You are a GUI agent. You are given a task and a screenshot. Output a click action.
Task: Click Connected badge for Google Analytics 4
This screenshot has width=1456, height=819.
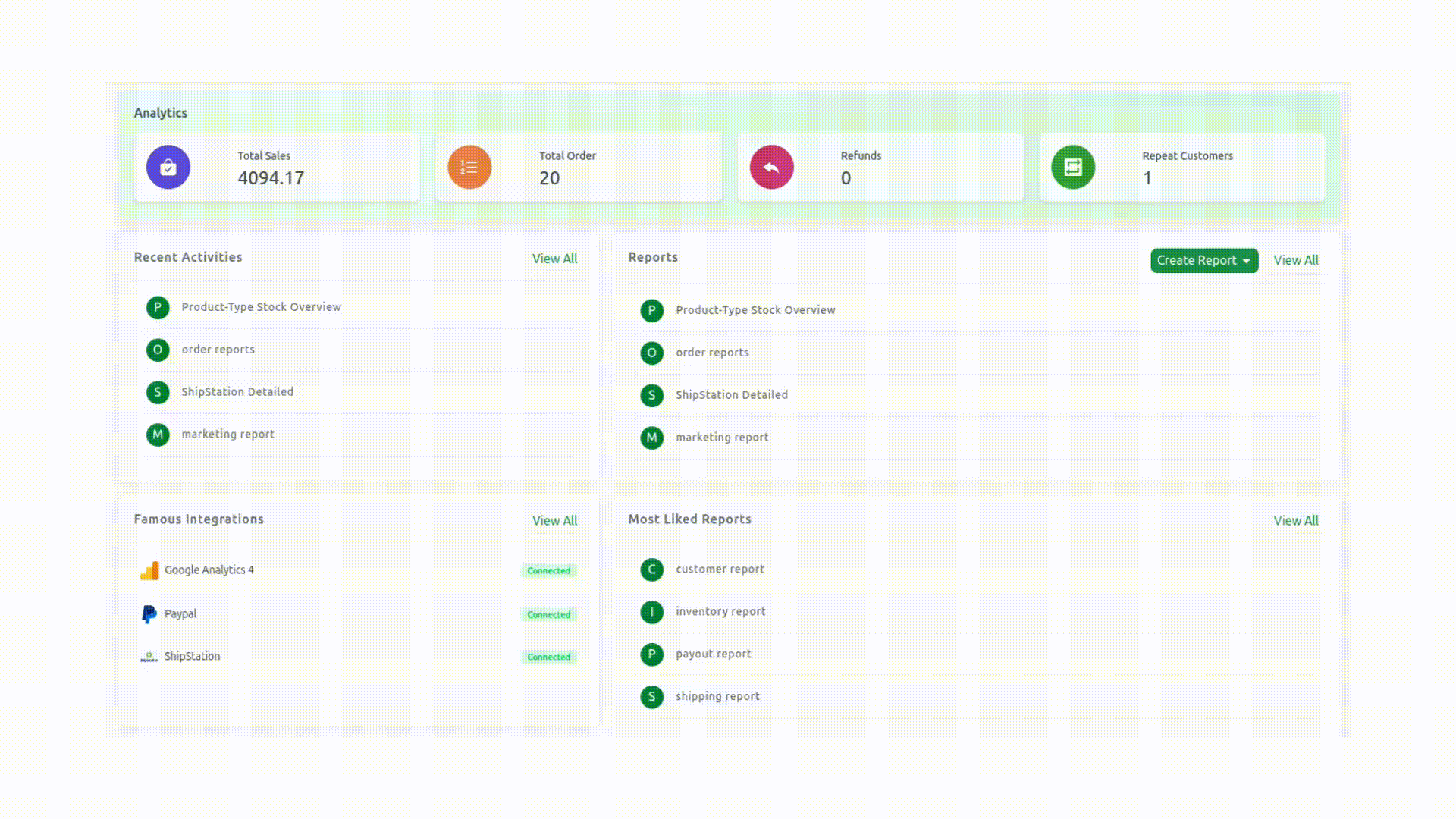click(x=548, y=571)
